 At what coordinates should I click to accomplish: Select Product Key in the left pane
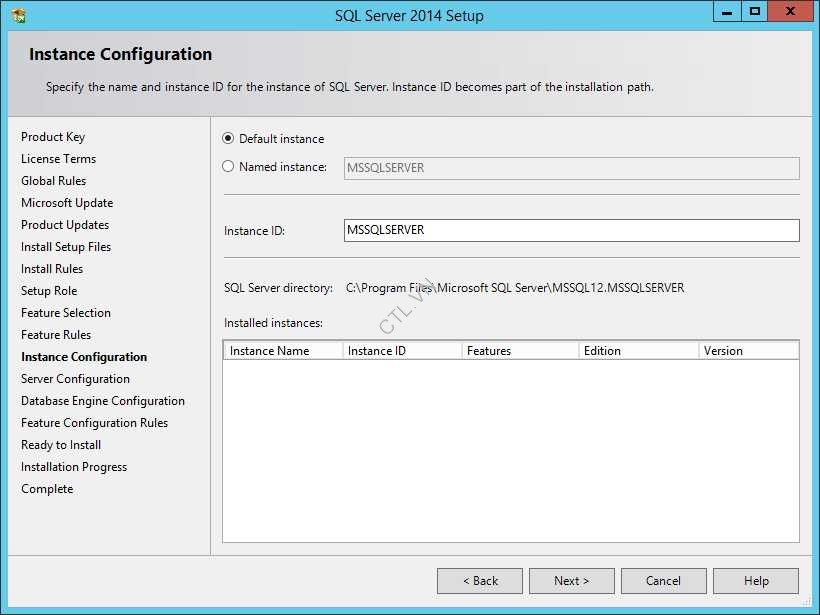coord(53,136)
